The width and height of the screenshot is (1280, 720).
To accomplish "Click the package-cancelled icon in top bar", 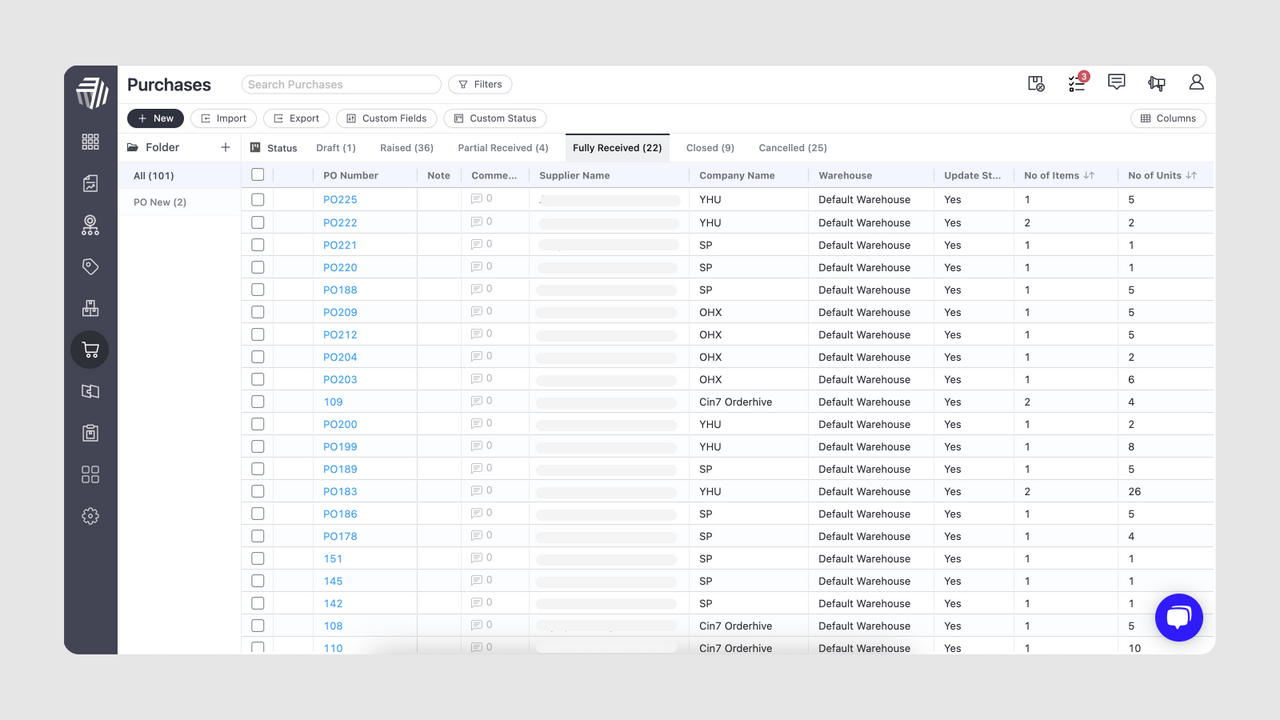I will pos(1036,84).
